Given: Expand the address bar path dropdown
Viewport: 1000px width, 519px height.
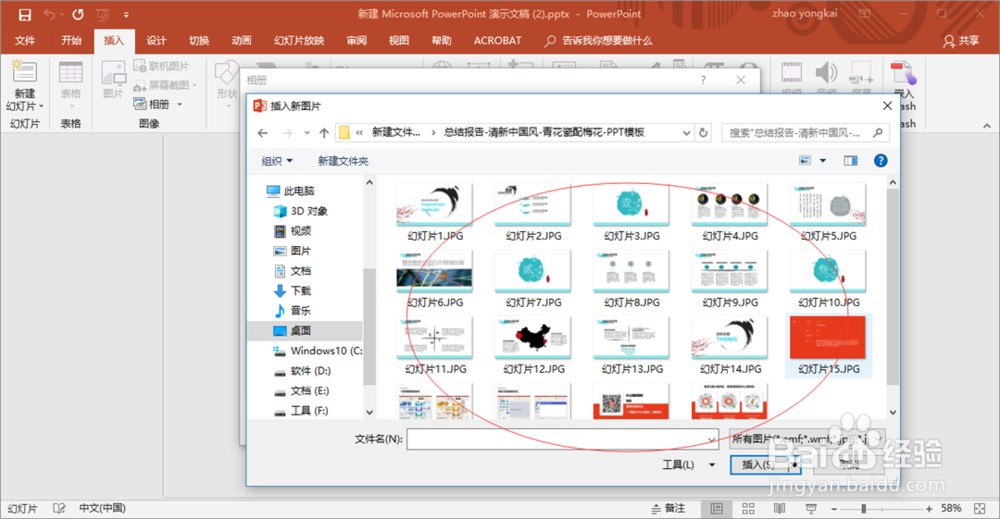Looking at the screenshot, I should (686, 133).
